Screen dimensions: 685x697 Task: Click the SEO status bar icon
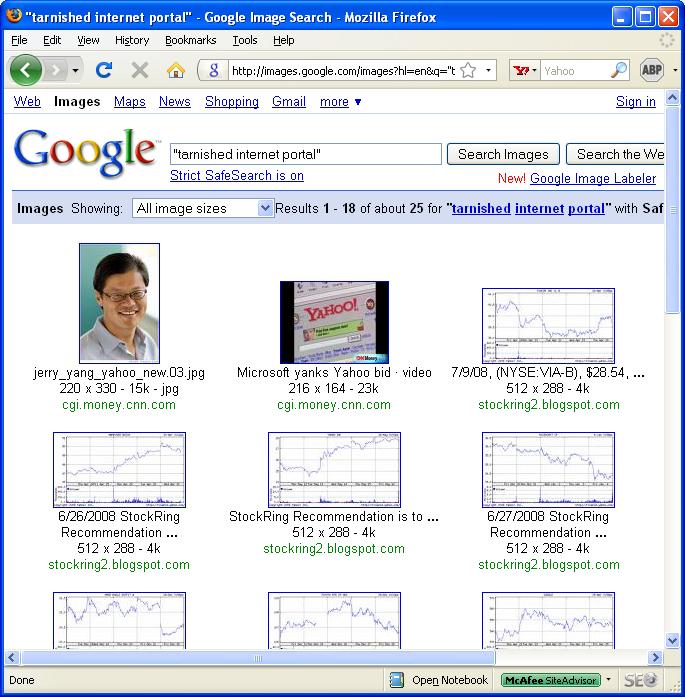point(640,680)
